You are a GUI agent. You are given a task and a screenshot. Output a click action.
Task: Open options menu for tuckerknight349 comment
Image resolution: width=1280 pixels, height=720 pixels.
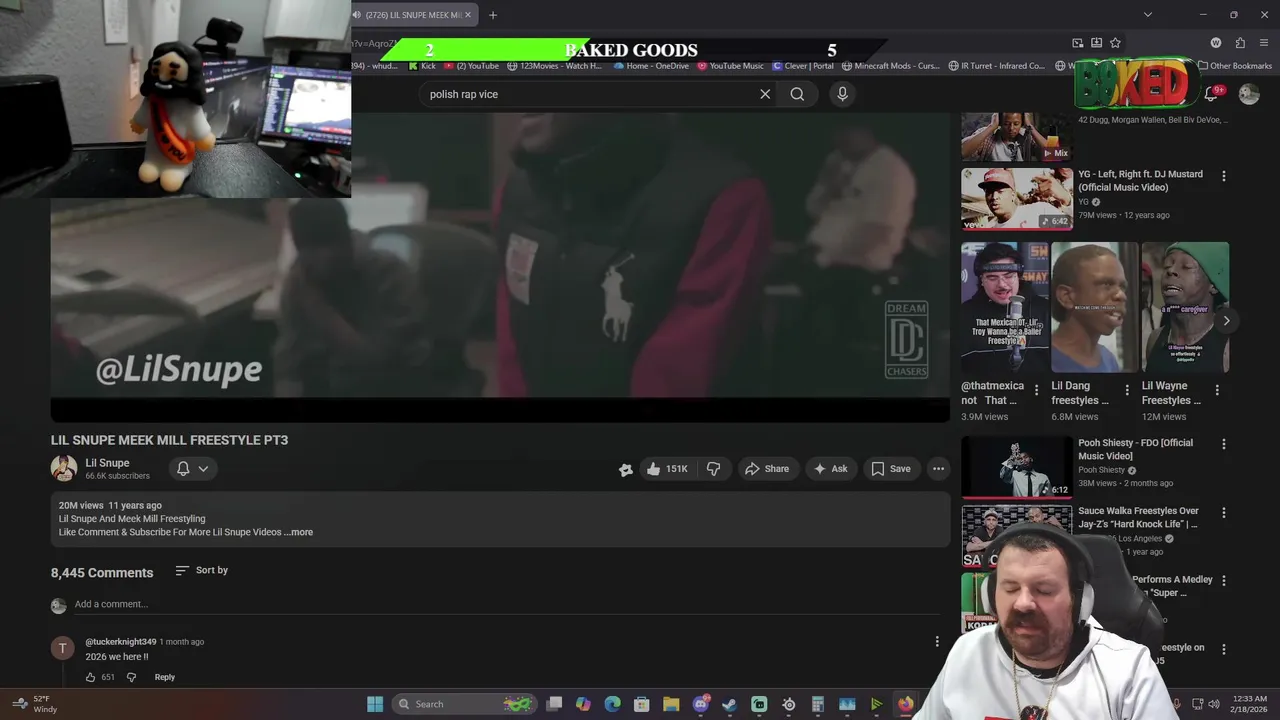[937, 642]
